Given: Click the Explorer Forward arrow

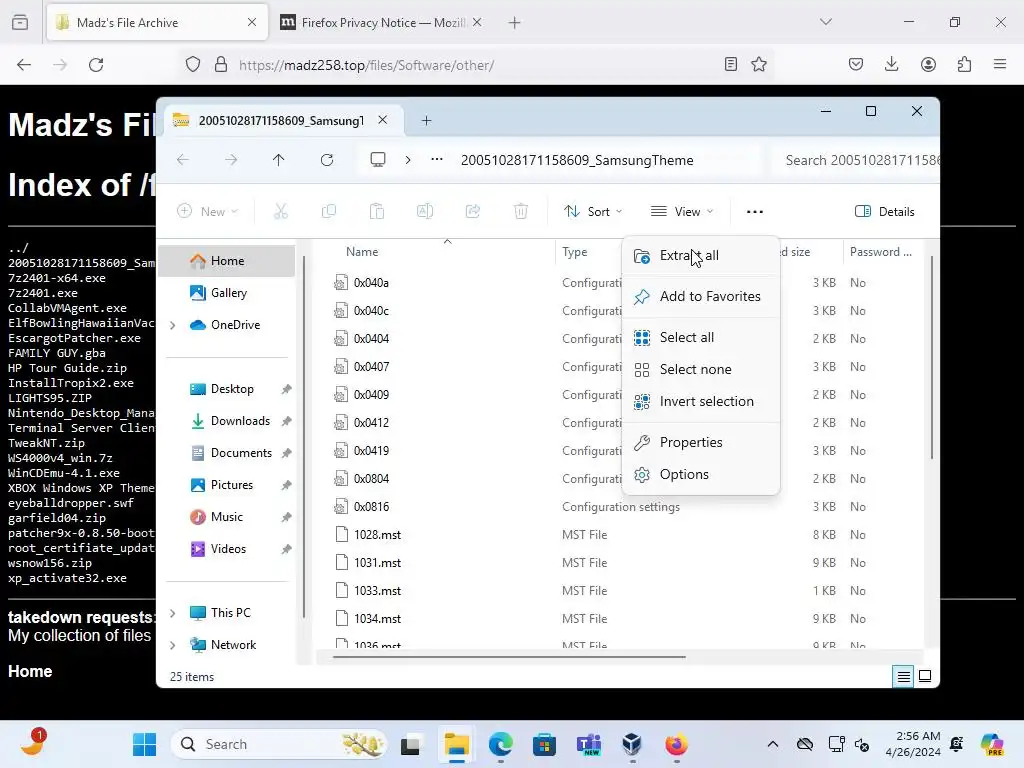Looking at the screenshot, I should (x=231, y=160).
